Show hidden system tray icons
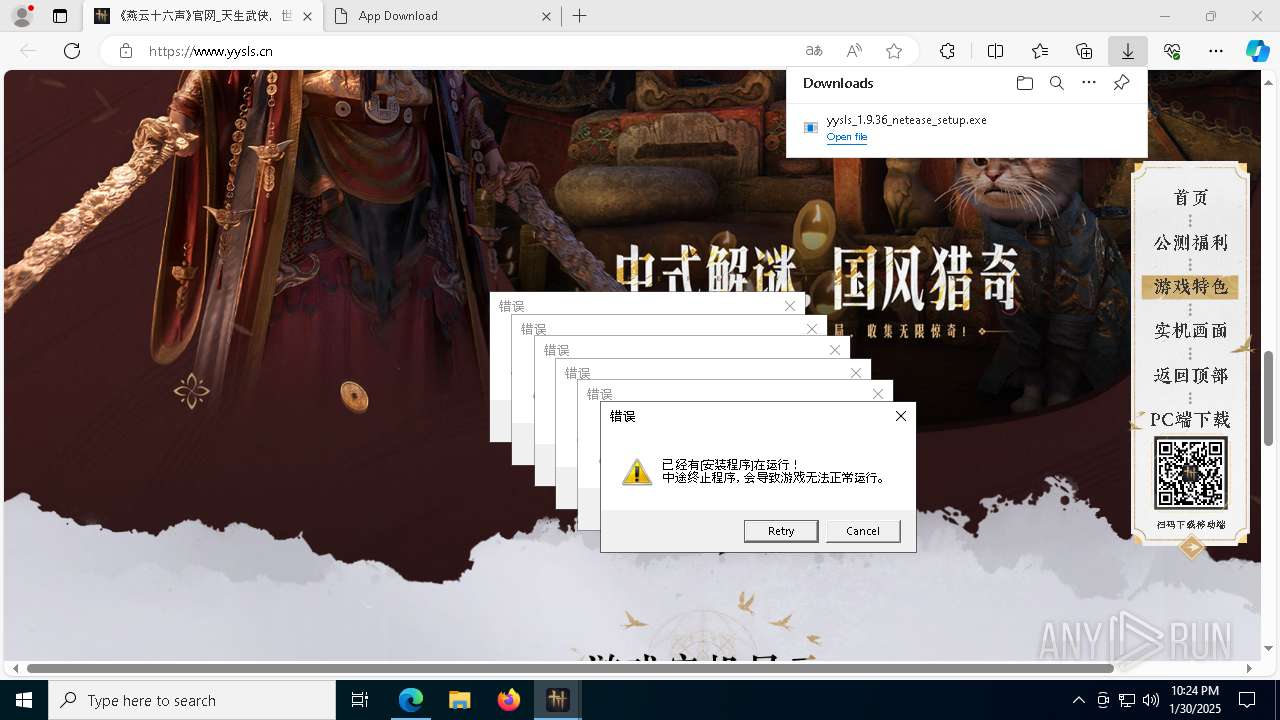The width and height of the screenshot is (1280, 720). click(x=1078, y=700)
